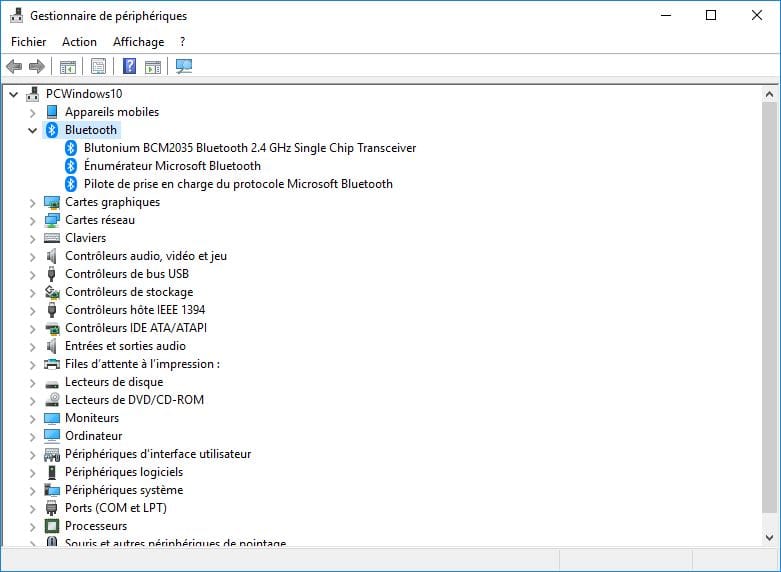
Task: Select the Ordinateur row
Action: pos(94,436)
